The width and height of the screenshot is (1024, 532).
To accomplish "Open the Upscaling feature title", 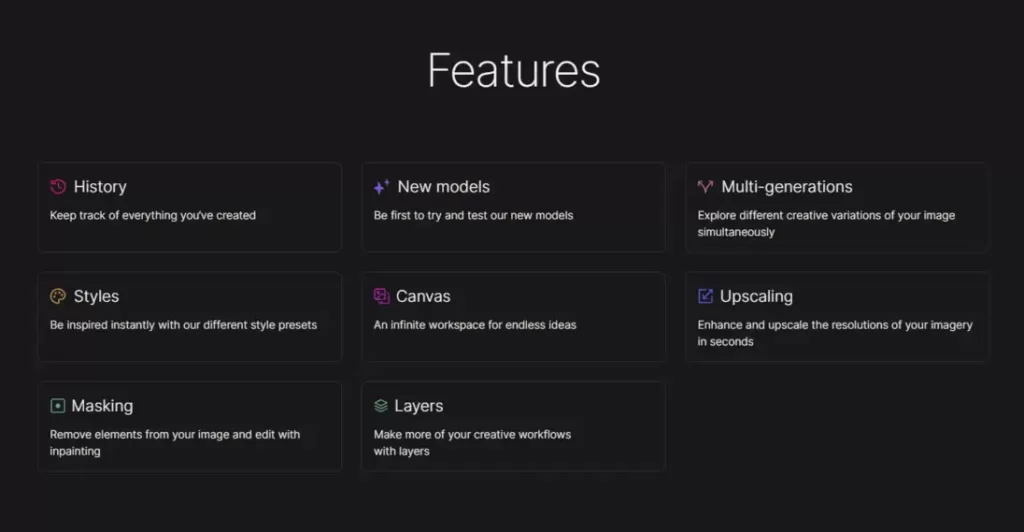I will (x=756, y=297).
